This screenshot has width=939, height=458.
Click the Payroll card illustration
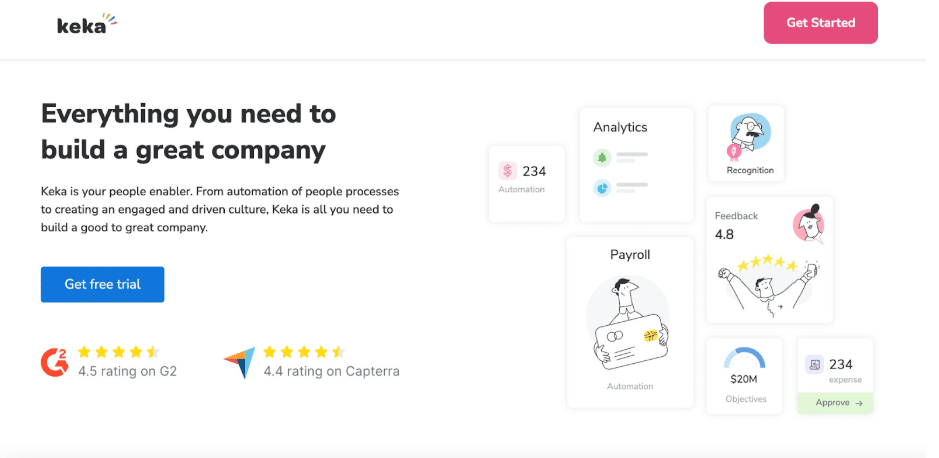click(630, 323)
